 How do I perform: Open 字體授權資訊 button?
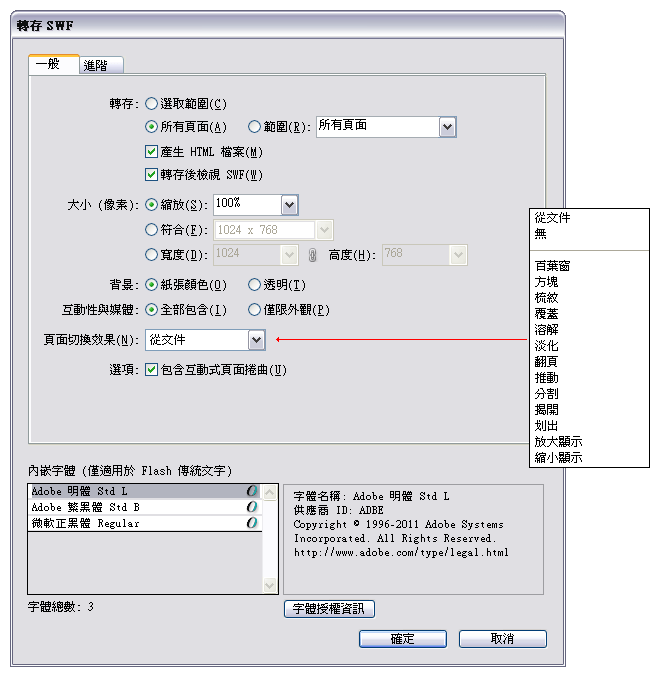coord(329,609)
